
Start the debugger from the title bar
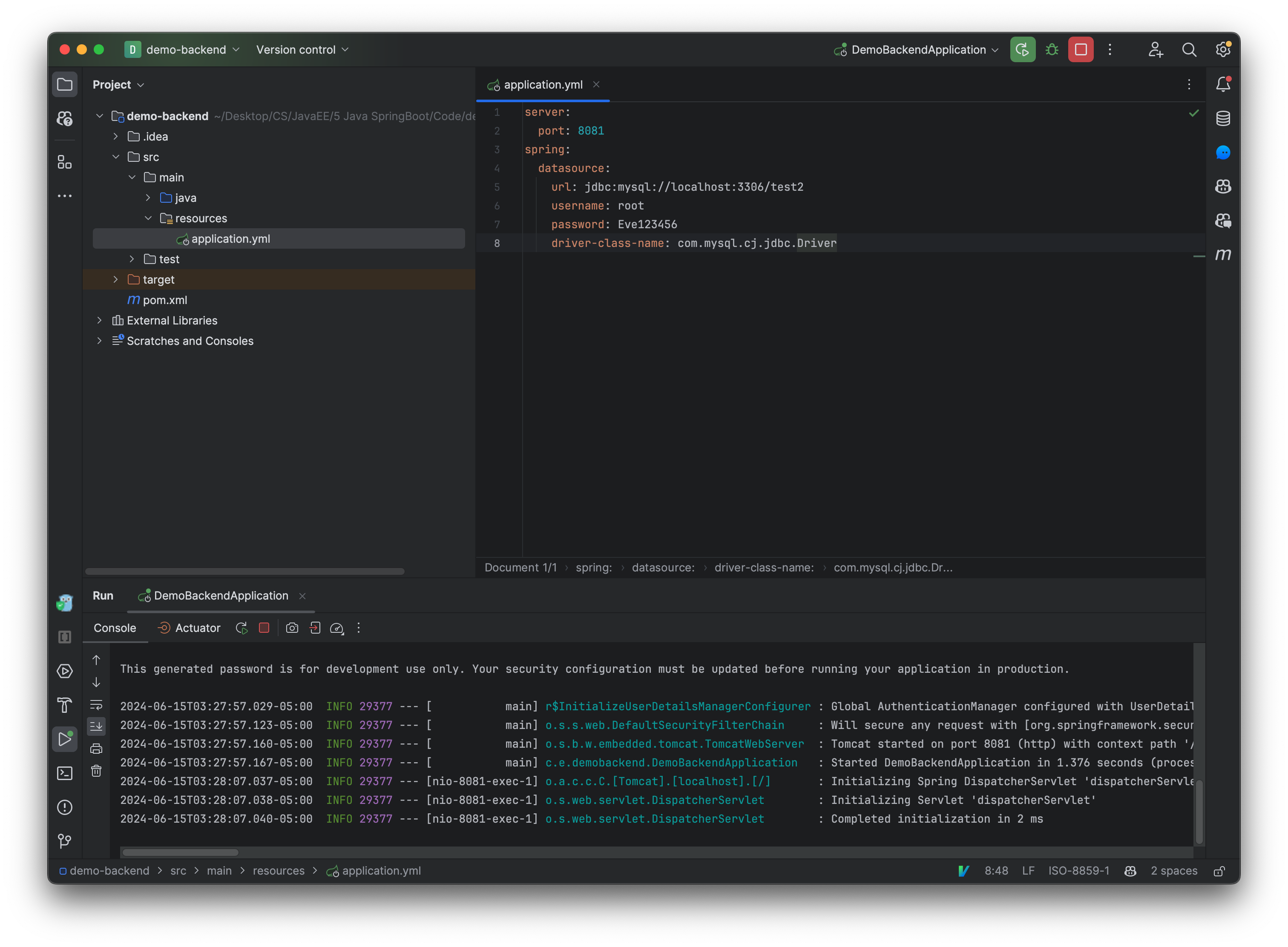(1052, 49)
